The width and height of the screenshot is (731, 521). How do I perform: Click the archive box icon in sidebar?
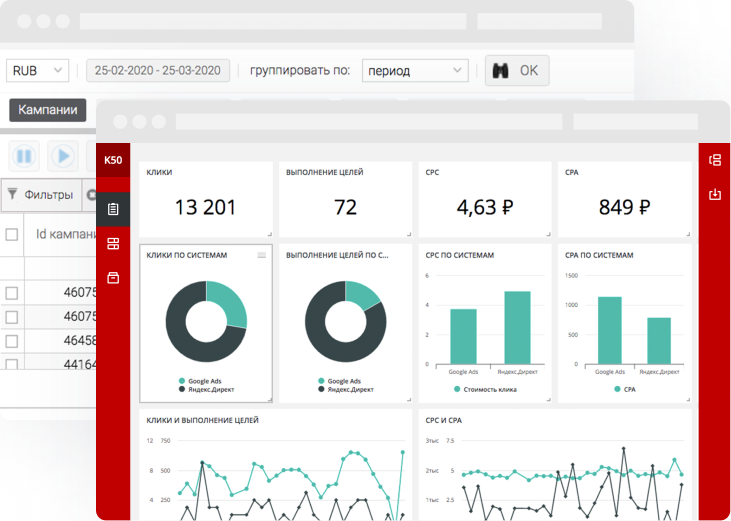point(113,277)
